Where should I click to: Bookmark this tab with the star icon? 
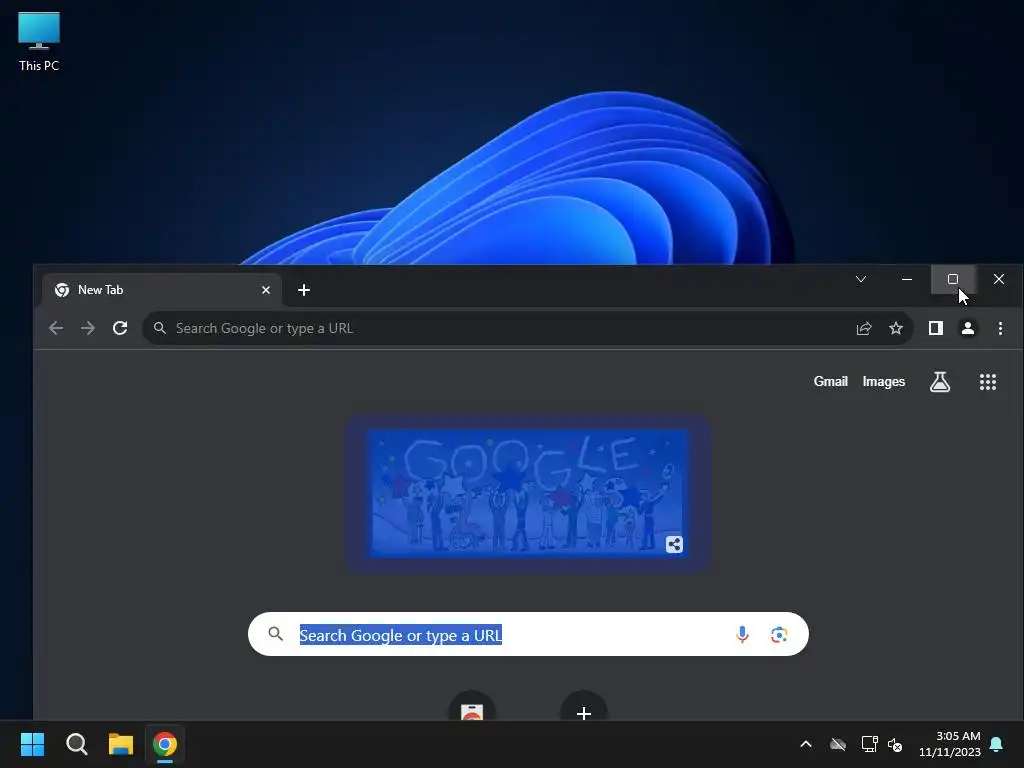pos(896,328)
